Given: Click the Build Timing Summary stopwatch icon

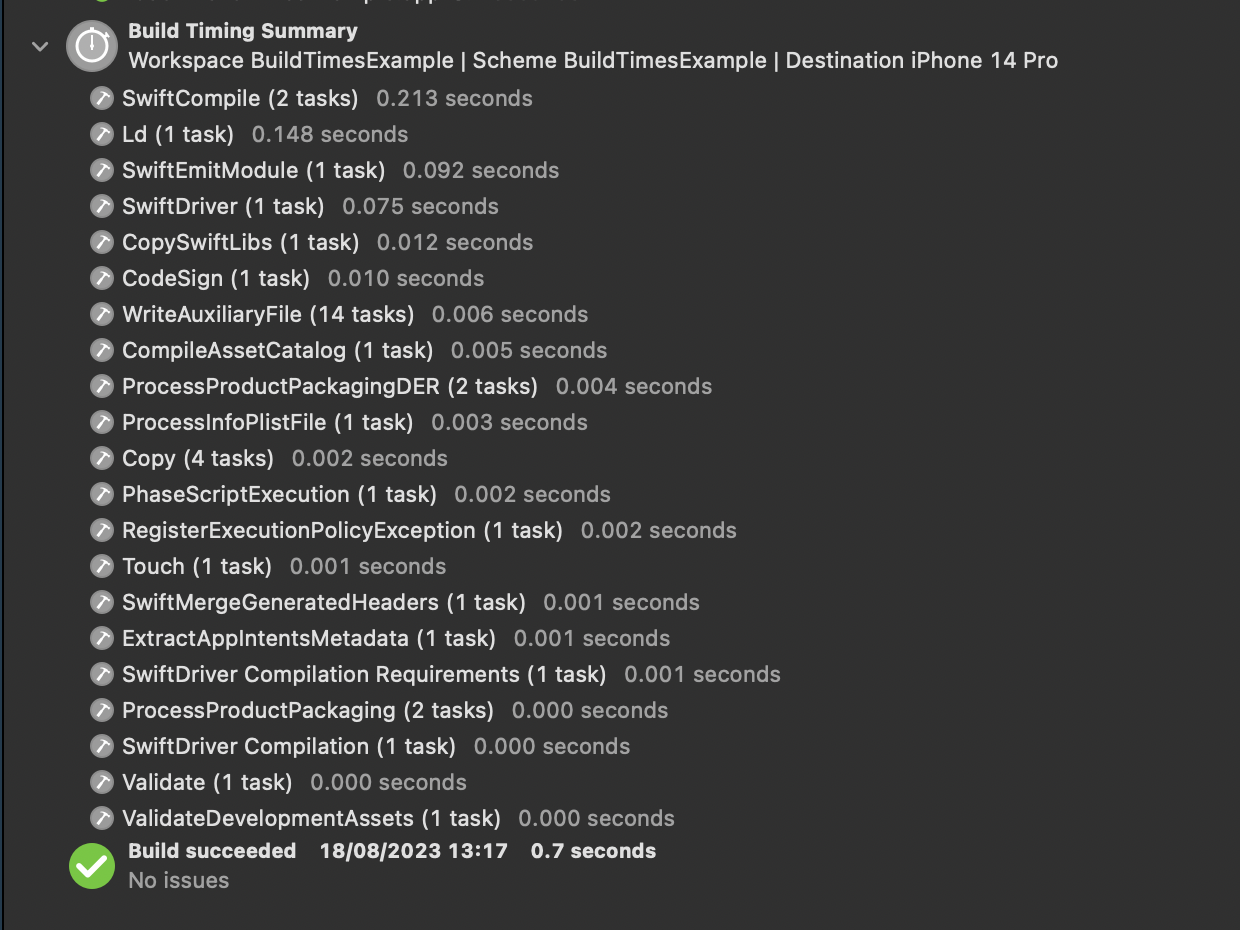Looking at the screenshot, I should click(x=92, y=46).
